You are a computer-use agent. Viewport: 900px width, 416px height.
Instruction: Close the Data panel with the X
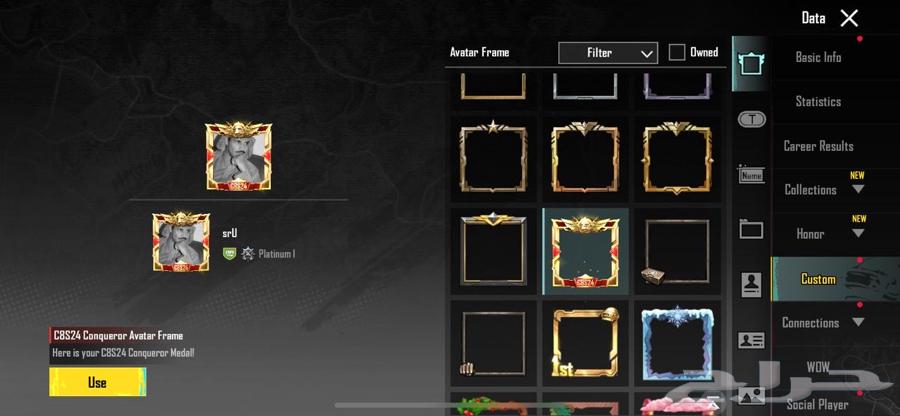tap(849, 18)
